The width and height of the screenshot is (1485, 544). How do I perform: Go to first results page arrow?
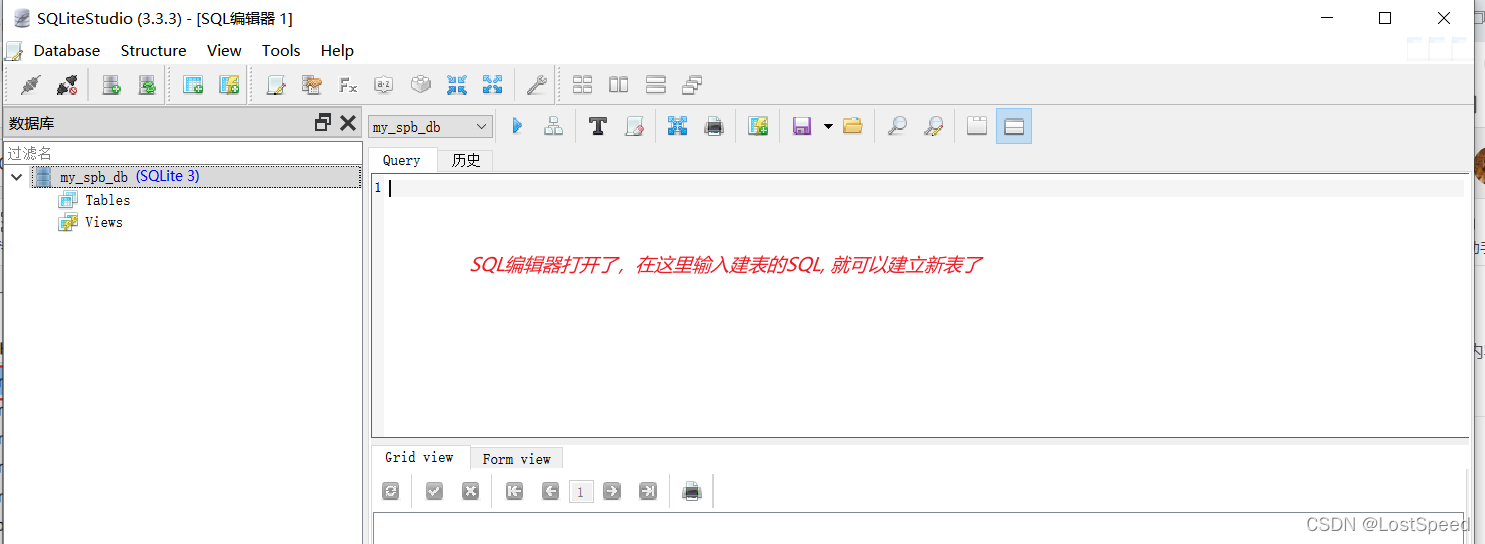click(514, 491)
